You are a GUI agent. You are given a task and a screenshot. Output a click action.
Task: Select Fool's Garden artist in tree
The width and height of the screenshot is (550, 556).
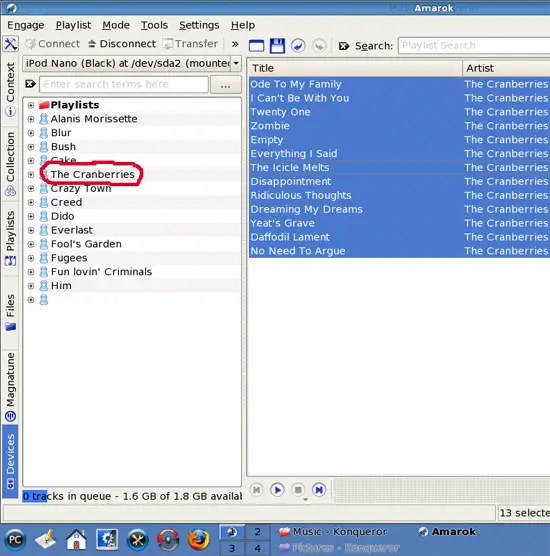pos(86,244)
